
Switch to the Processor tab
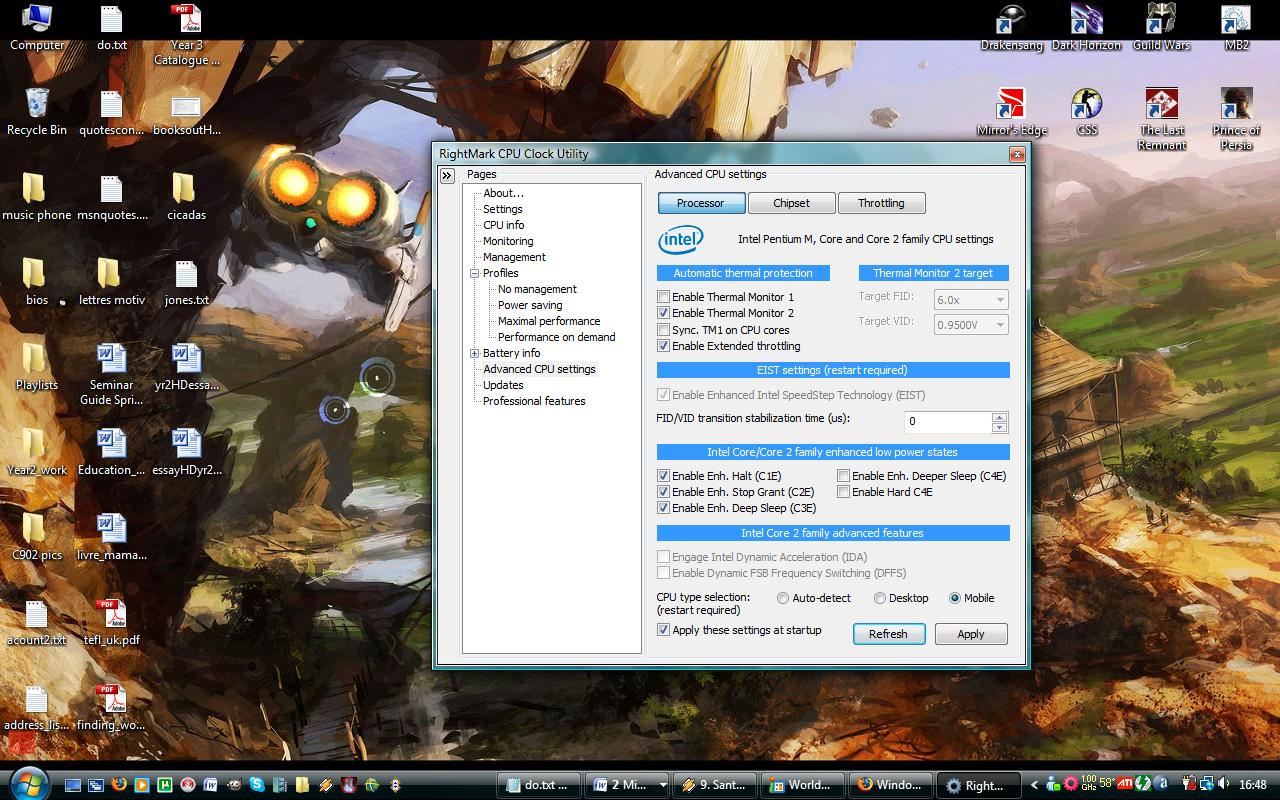coord(701,203)
